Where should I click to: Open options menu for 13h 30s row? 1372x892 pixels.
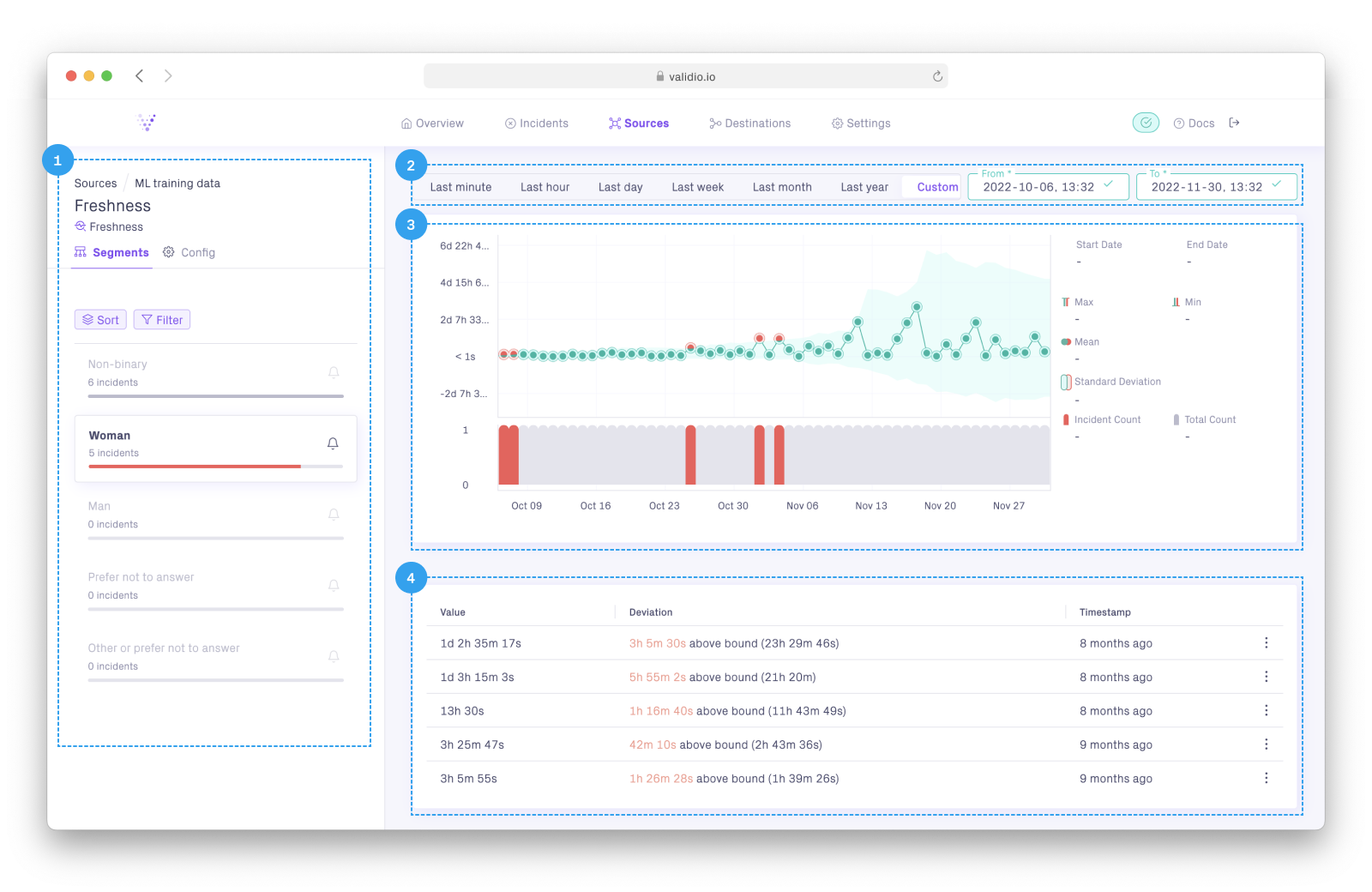point(1266,710)
